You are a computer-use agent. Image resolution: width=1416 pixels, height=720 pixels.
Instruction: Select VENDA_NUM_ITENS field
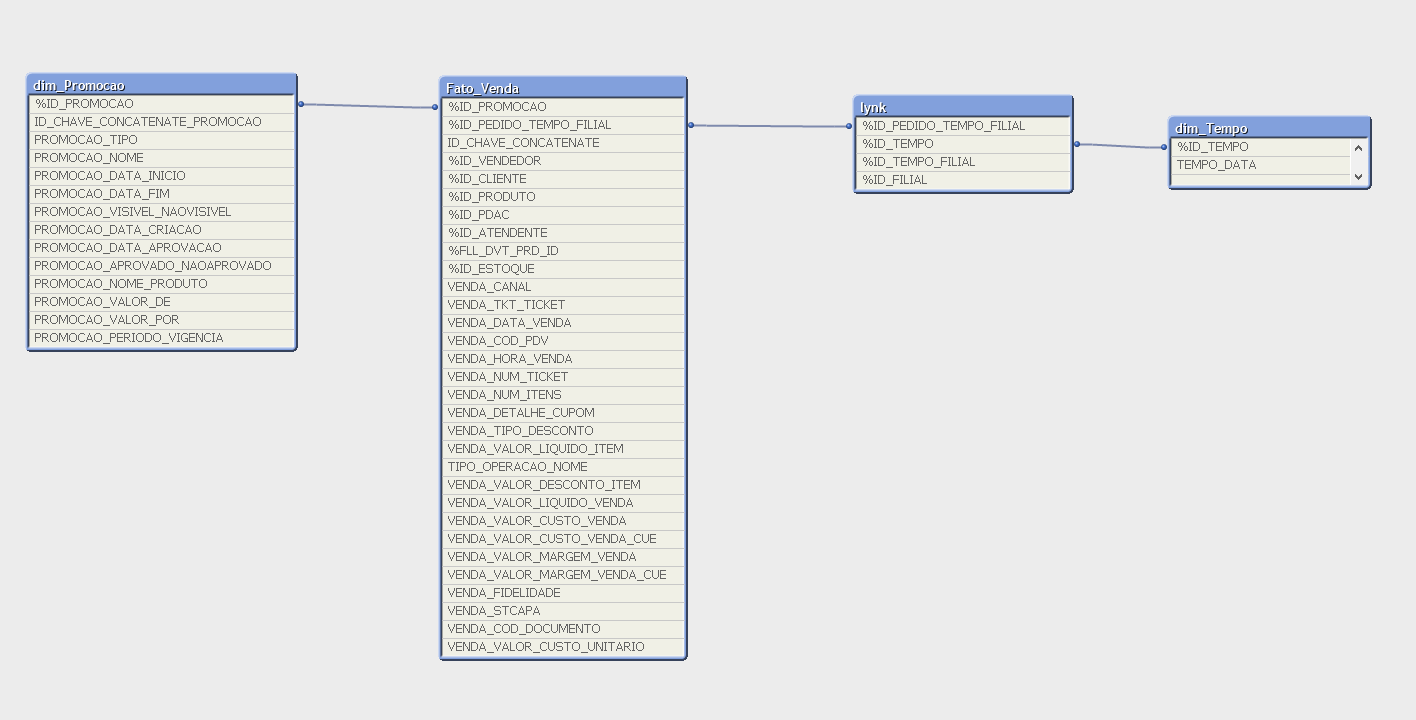[x=563, y=395]
